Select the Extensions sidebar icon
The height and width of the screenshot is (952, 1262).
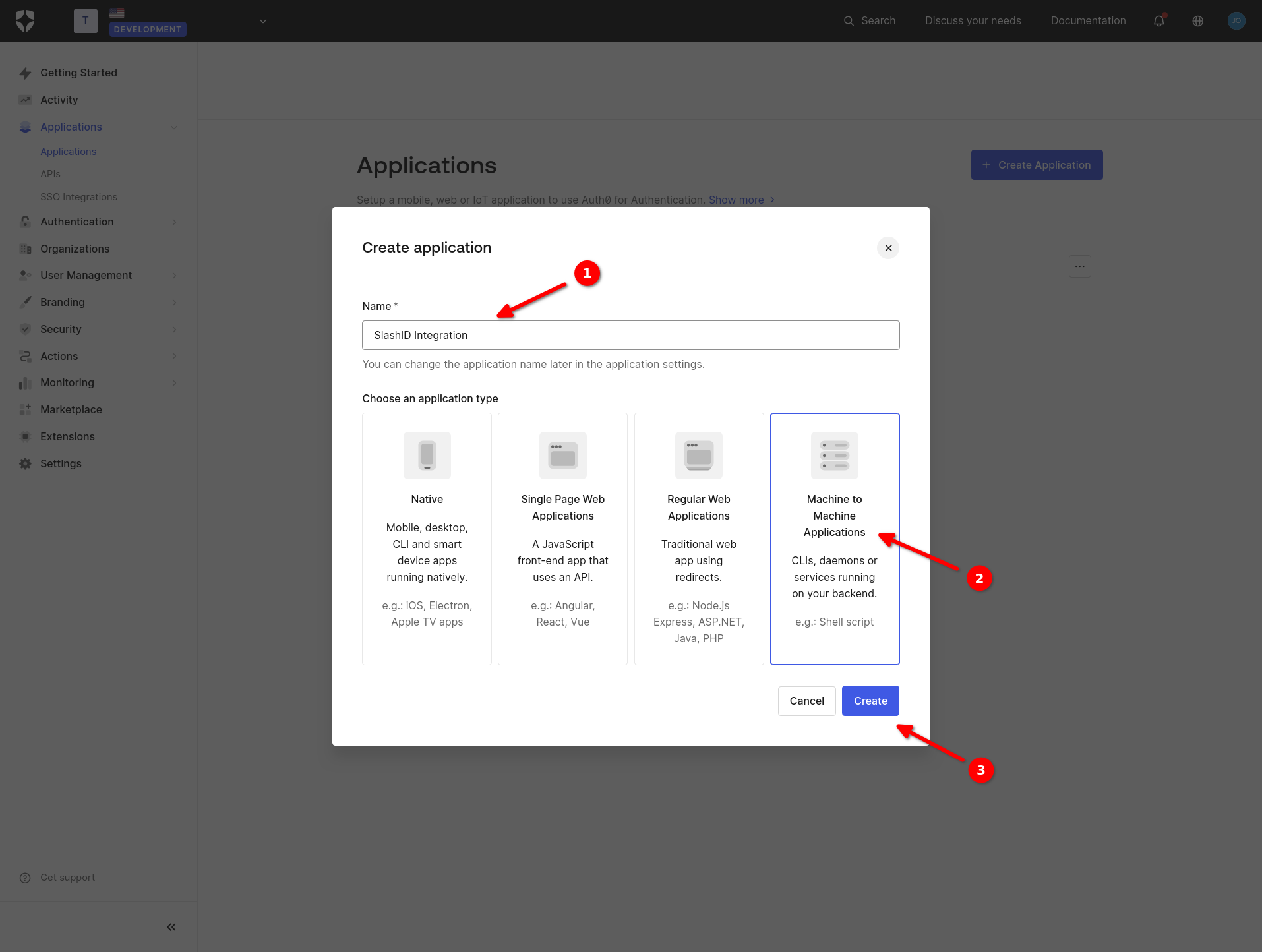click(25, 436)
